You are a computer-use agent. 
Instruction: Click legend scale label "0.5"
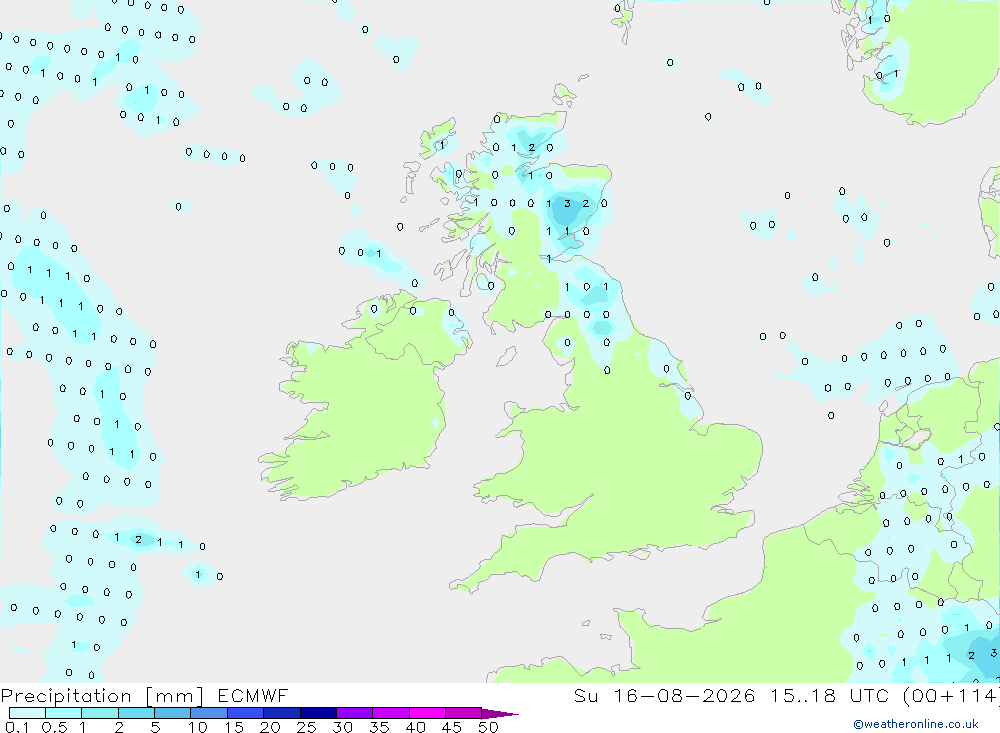tap(54, 727)
